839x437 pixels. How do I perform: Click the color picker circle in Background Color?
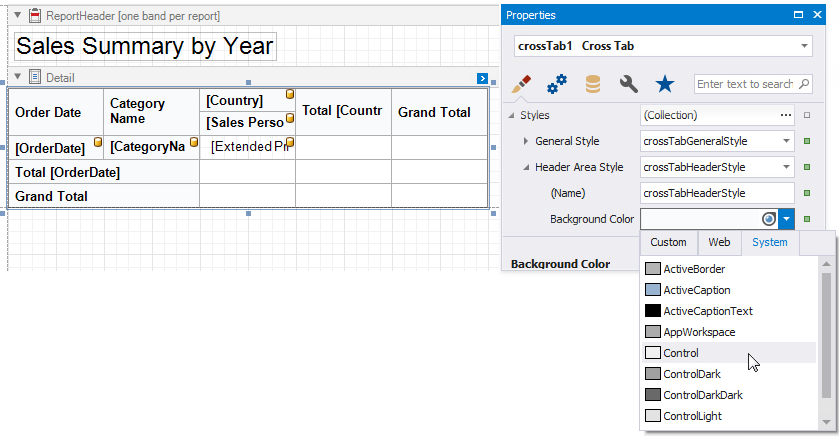tap(768, 219)
